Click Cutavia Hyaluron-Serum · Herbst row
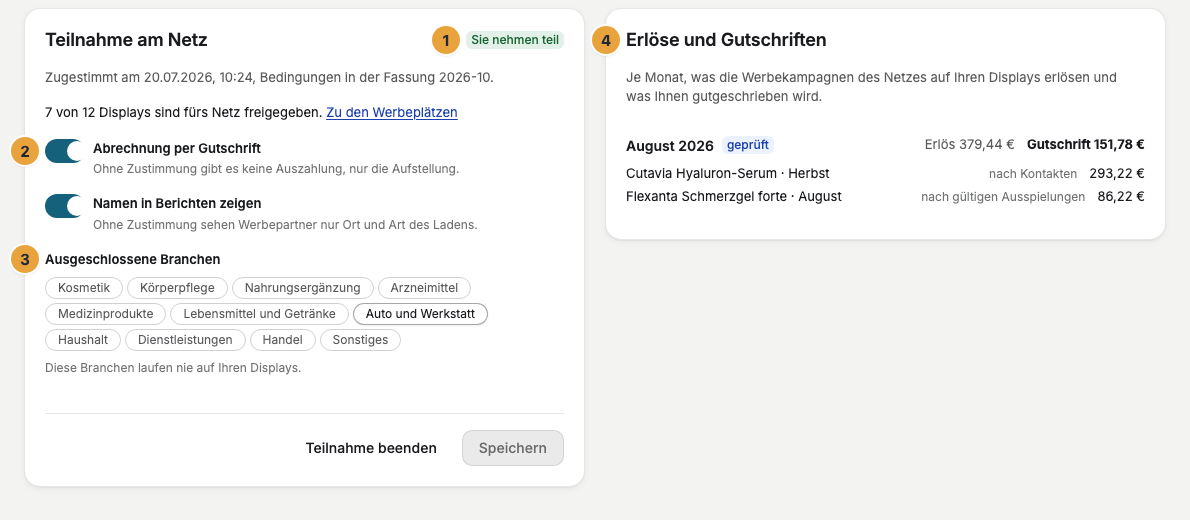This screenshot has height=520, width=1190. coord(885,174)
